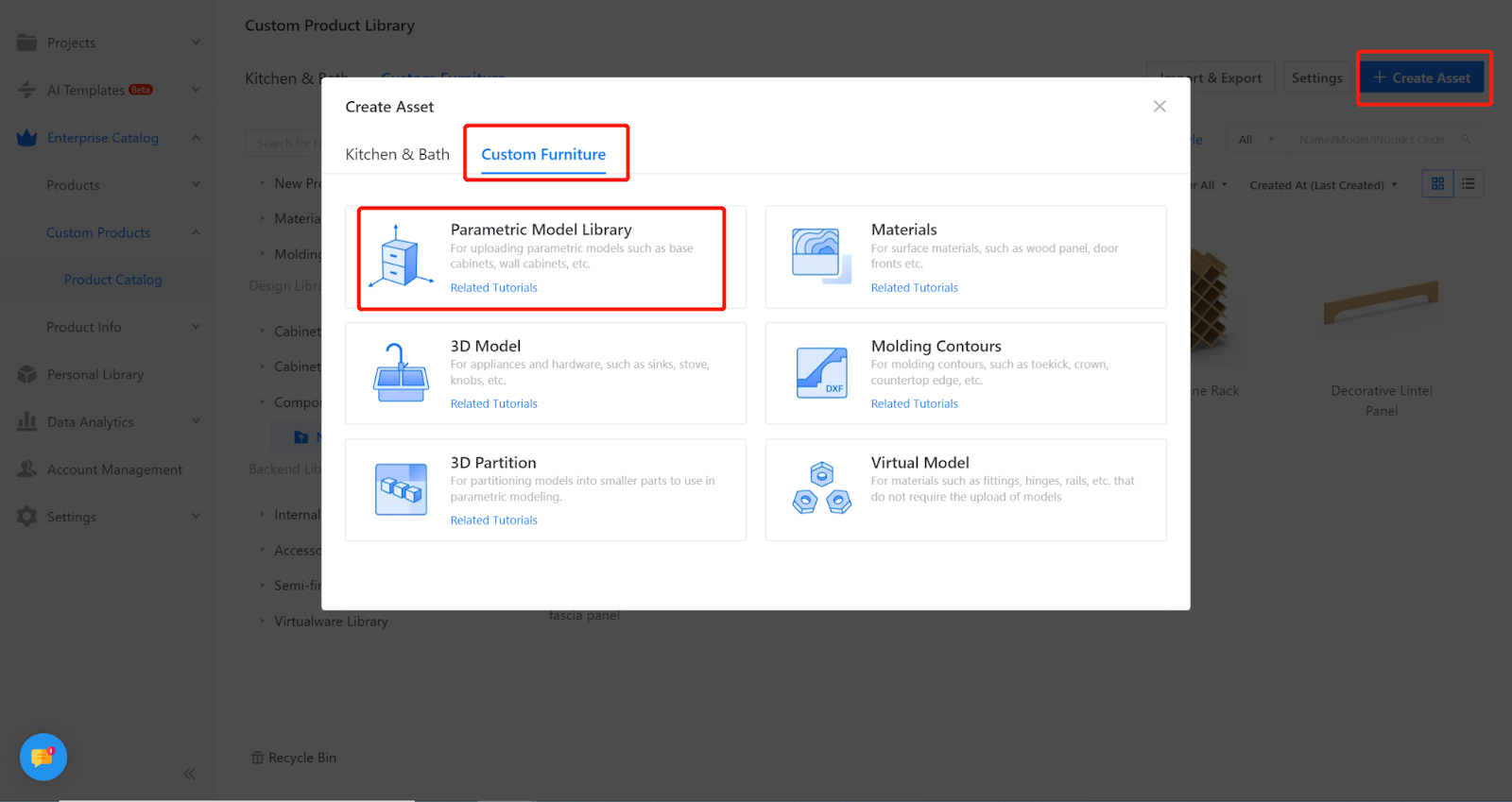This screenshot has height=802, width=1512.
Task: Close the Create Asset dialog
Action: pos(1160,107)
